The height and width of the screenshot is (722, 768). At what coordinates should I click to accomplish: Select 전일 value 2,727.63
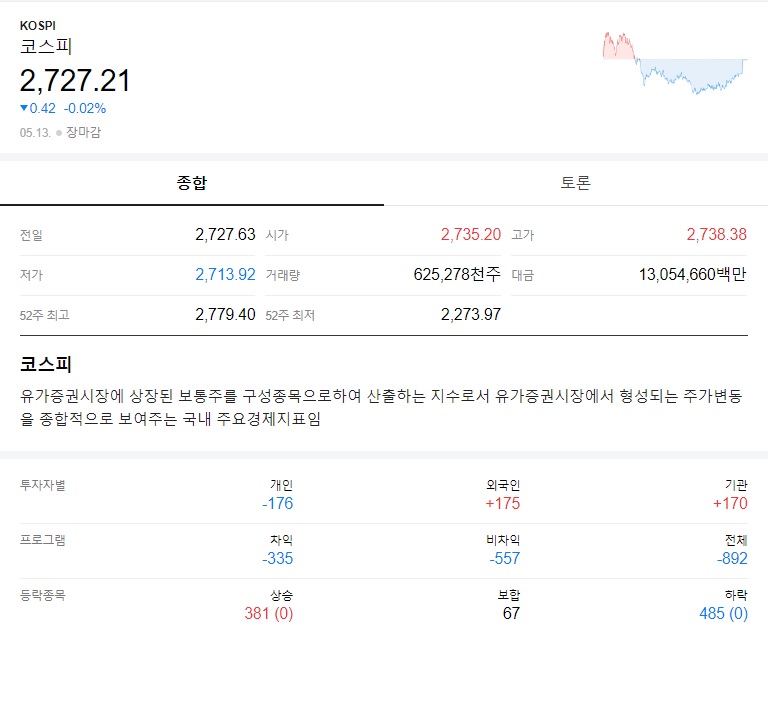[225, 235]
